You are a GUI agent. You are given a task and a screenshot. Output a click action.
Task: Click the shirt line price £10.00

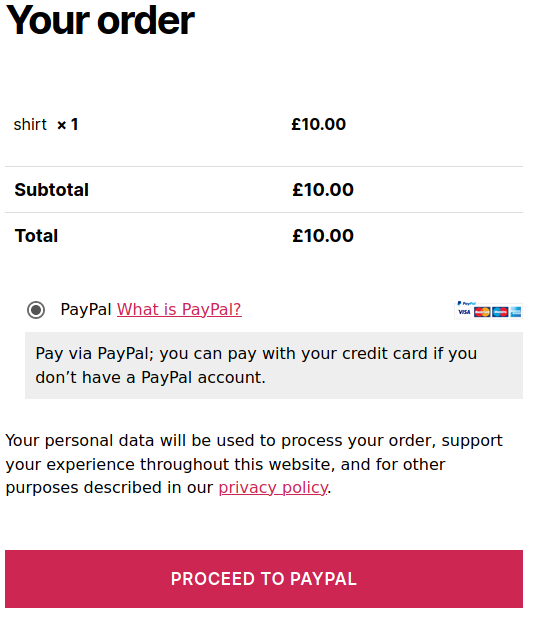[319, 125]
